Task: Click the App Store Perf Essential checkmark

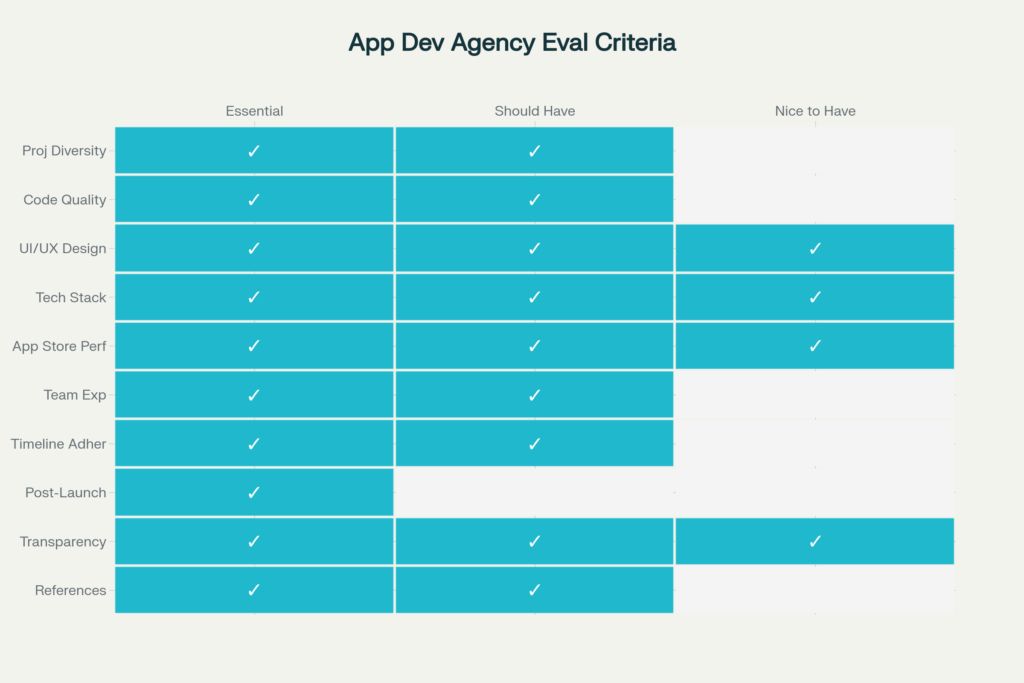Action: [254, 346]
